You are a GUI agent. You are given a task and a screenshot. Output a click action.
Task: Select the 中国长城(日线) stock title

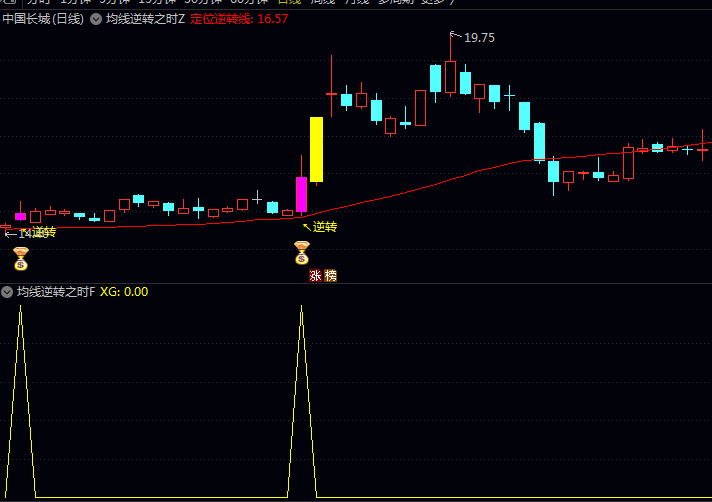[x=43, y=19]
